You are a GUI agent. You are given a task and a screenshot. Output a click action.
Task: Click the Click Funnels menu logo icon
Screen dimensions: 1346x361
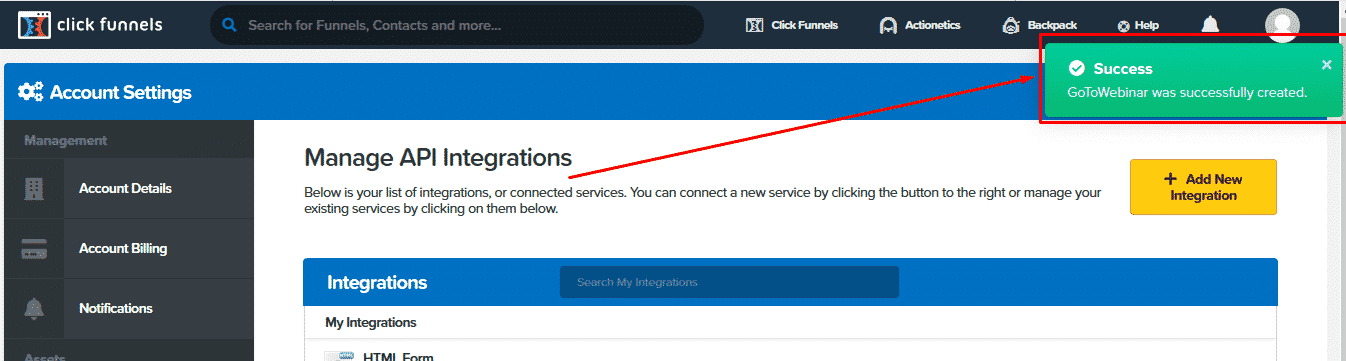pos(755,26)
